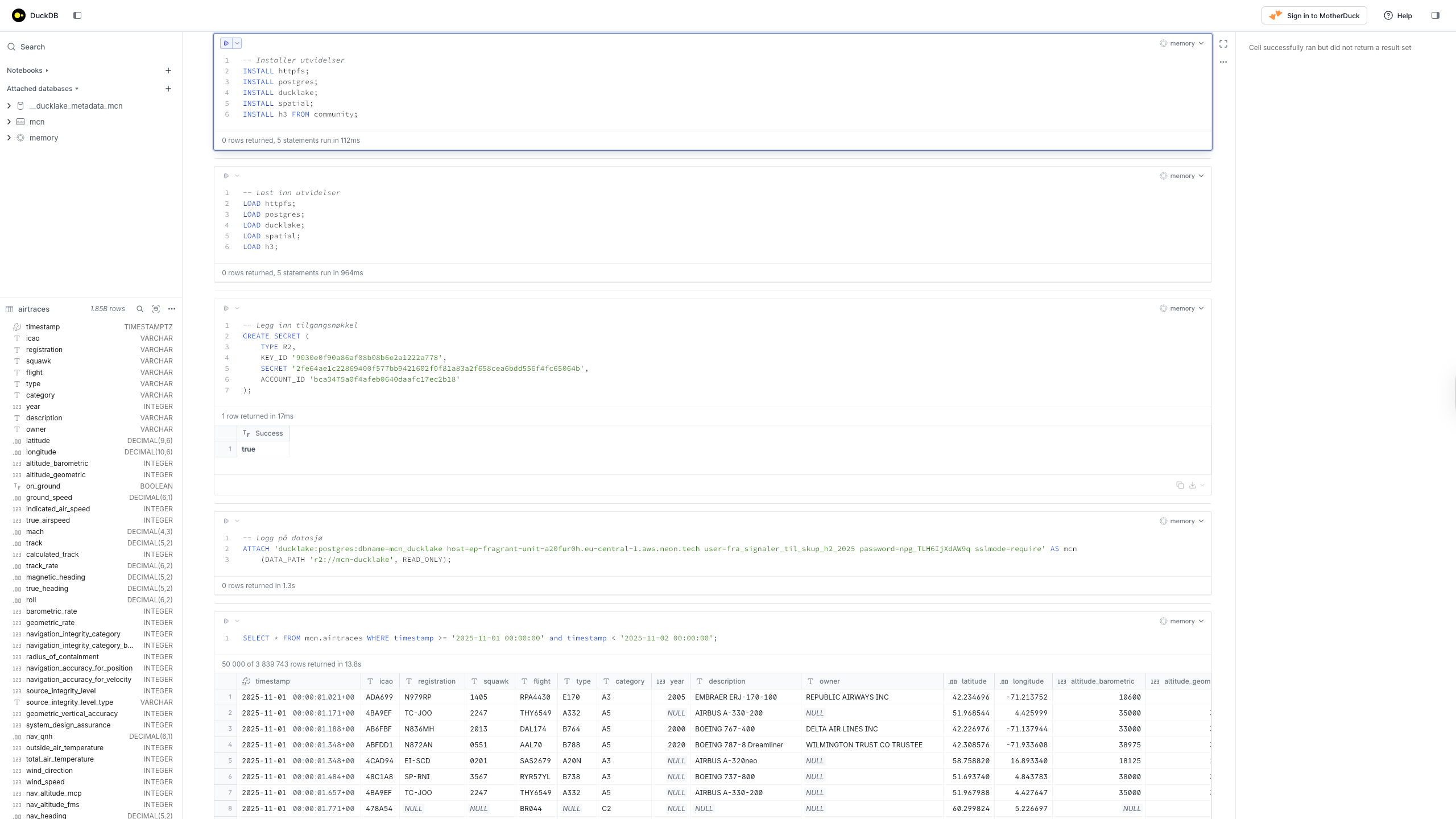Click the Search field in sidebar
The image size is (1456, 819).
32,47
